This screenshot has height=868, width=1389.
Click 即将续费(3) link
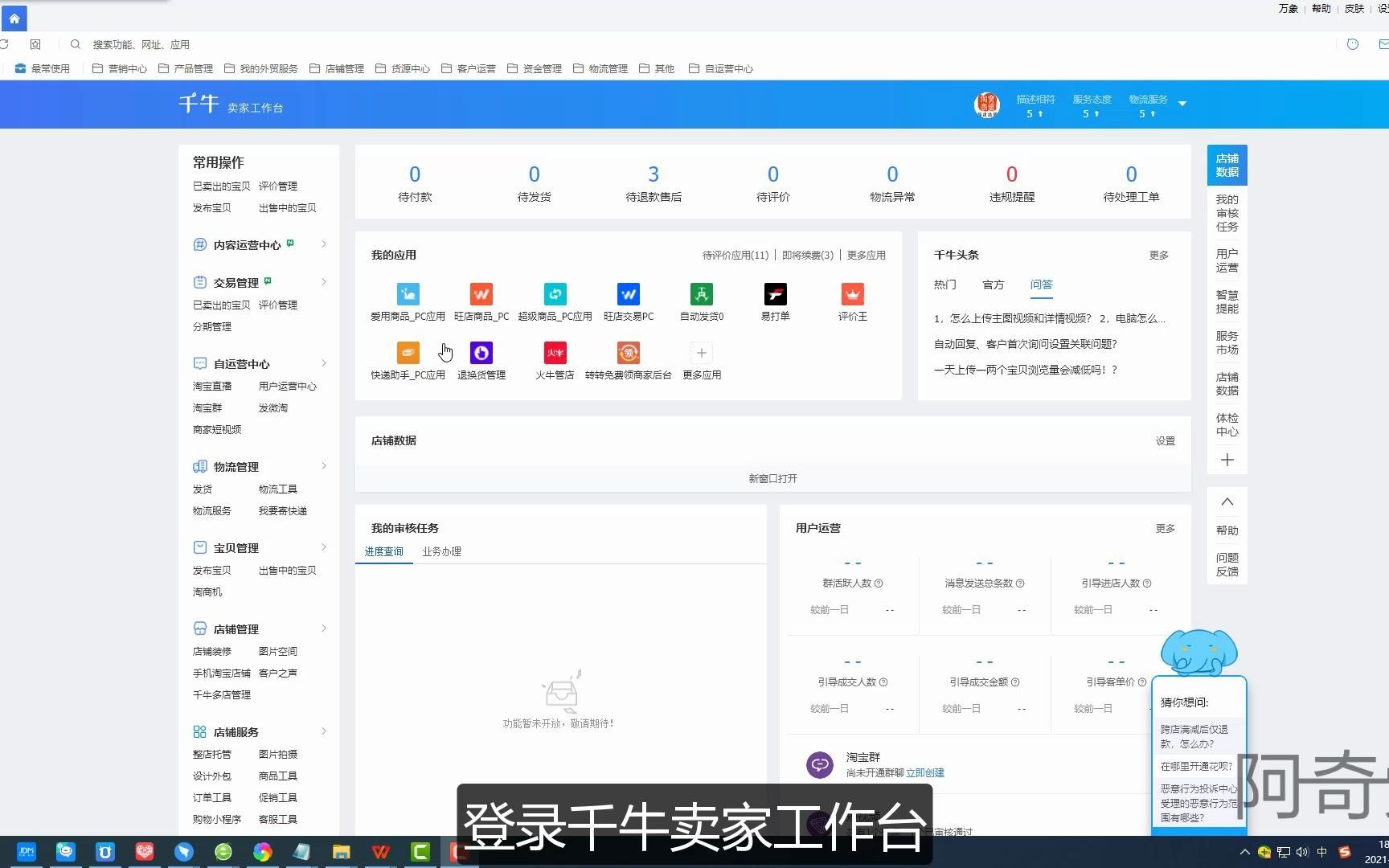pyautogui.click(x=808, y=256)
